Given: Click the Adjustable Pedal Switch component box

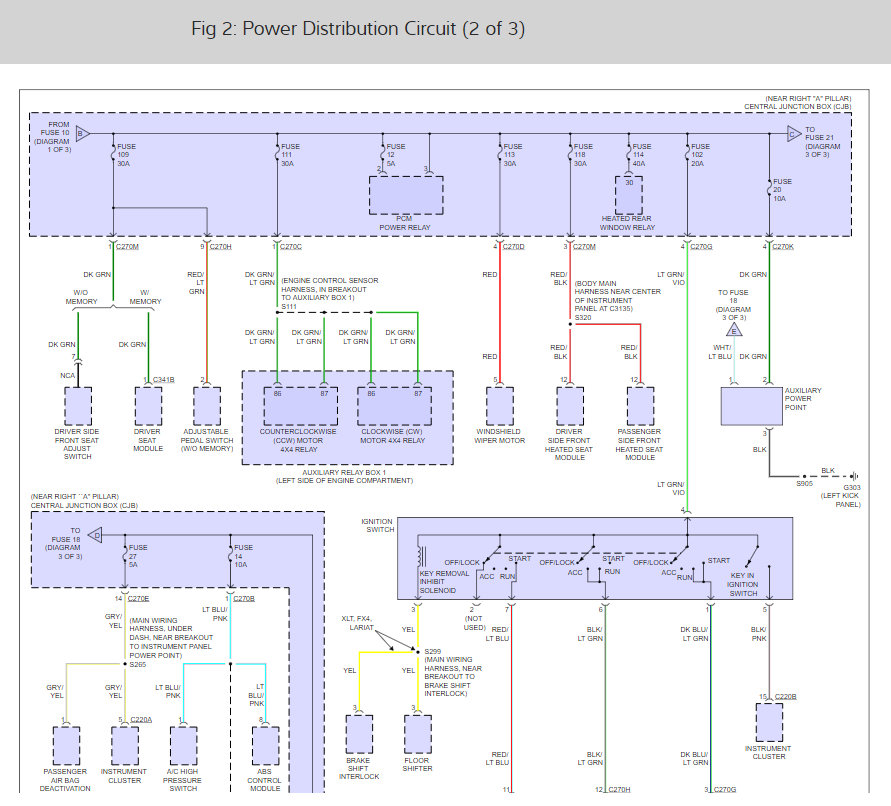Looking at the screenshot, I should 207,406.
